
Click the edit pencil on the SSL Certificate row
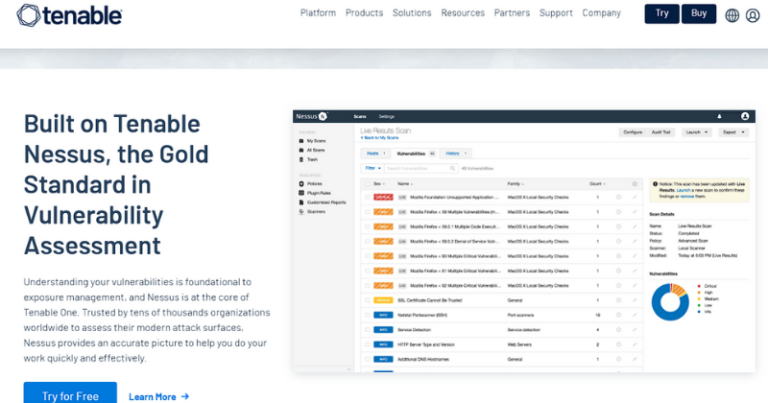(x=634, y=300)
